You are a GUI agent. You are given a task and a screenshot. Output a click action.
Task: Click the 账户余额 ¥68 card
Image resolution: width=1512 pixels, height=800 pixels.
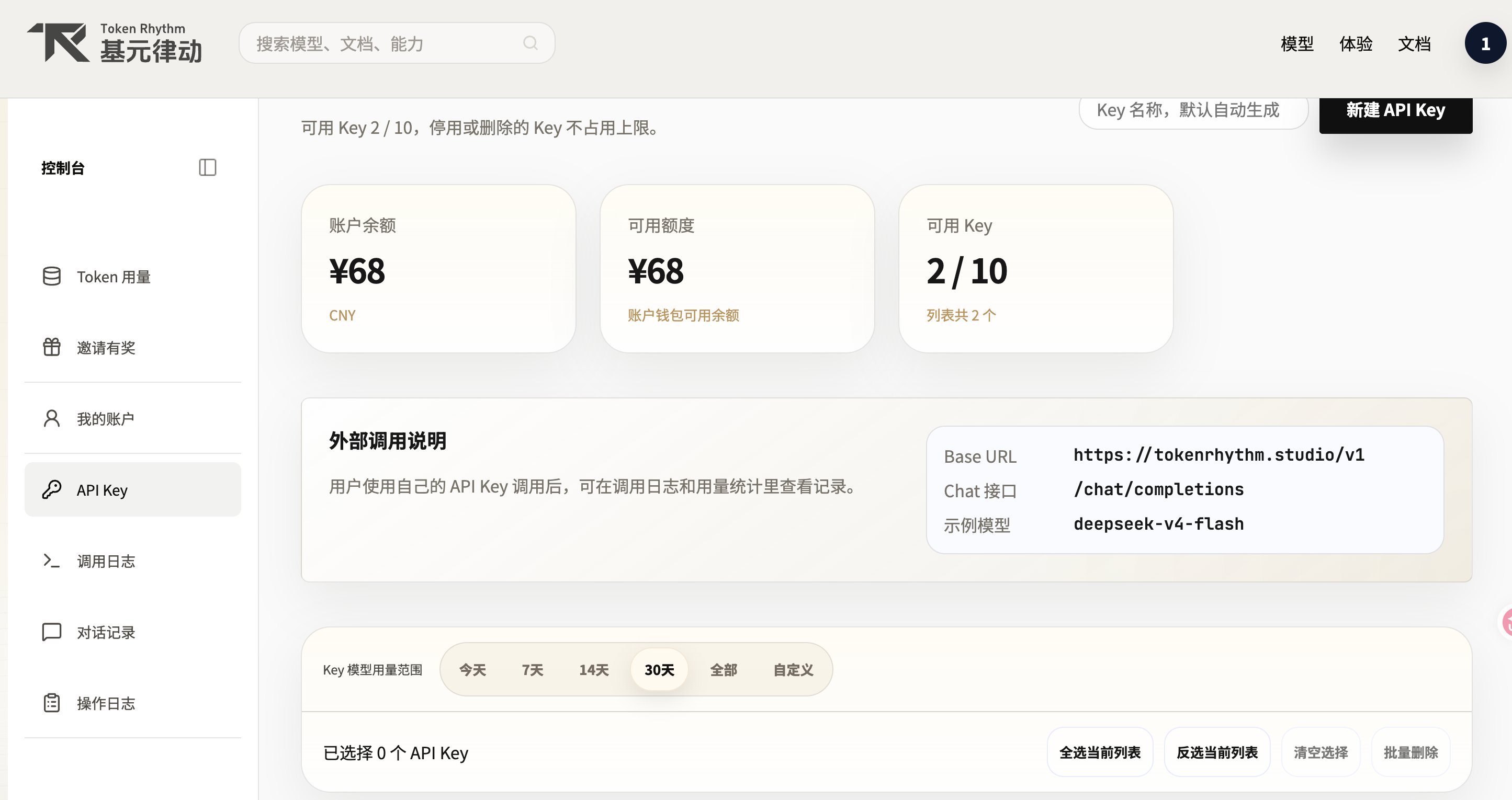click(x=438, y=269)
